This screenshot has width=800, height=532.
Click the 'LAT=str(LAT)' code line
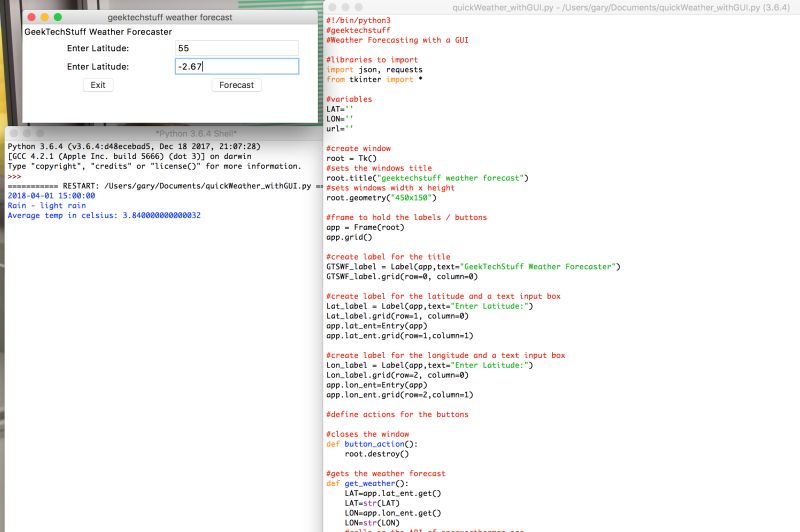click(x=372, y=503)
